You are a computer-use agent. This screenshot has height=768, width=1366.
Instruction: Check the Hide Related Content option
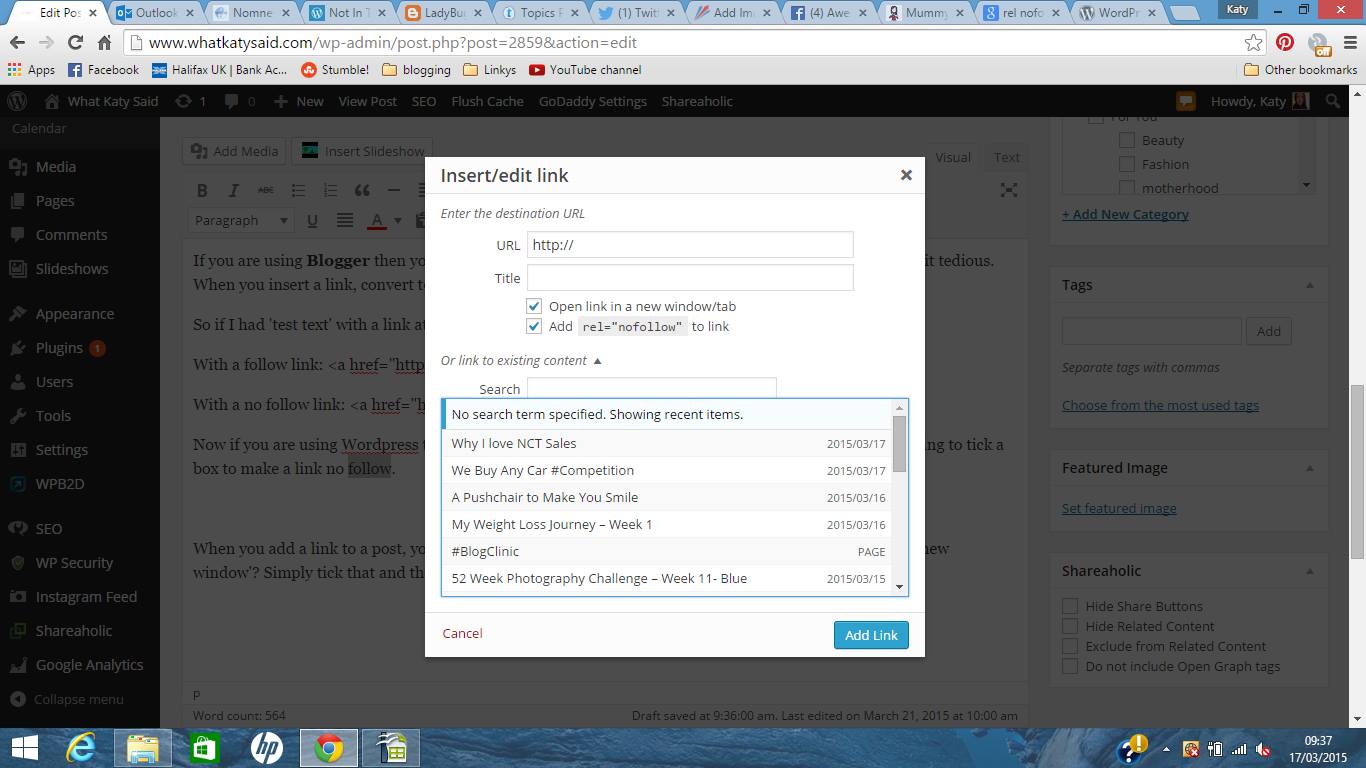(1070, 626)
